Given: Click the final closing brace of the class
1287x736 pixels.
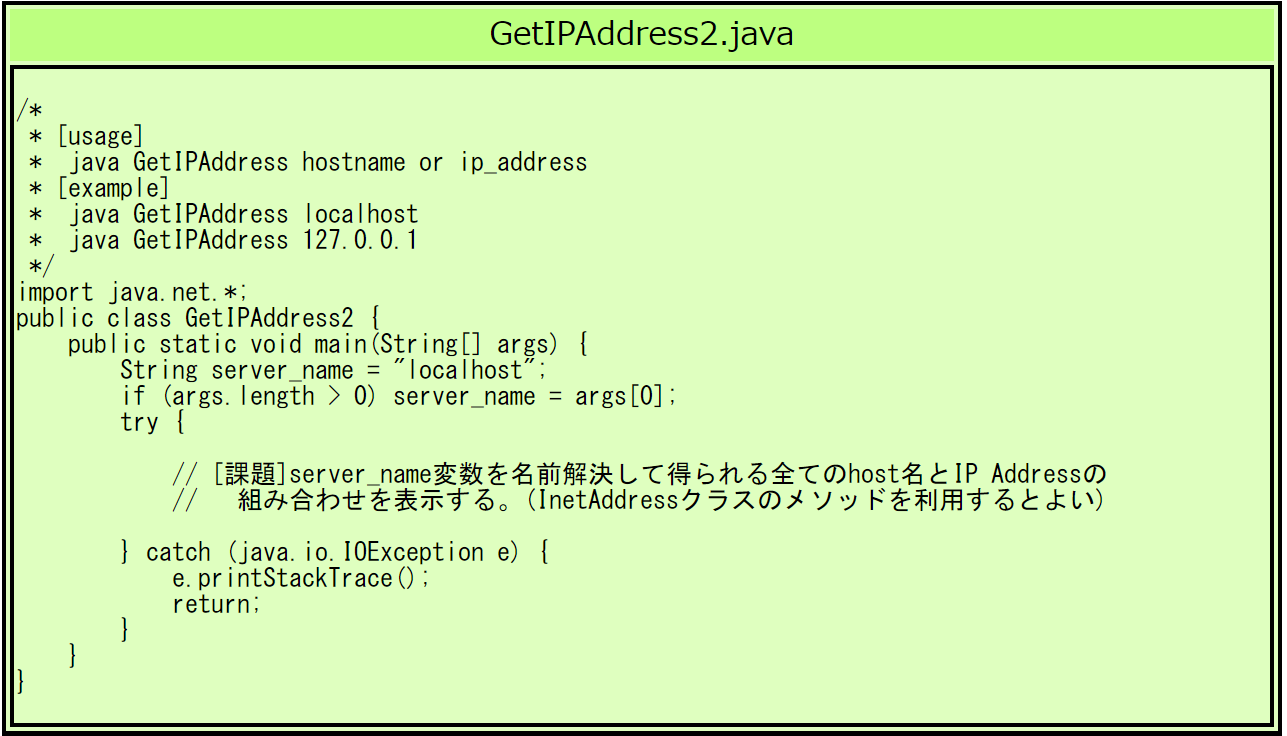Looking at the screenshot, I should coord(21,682).
